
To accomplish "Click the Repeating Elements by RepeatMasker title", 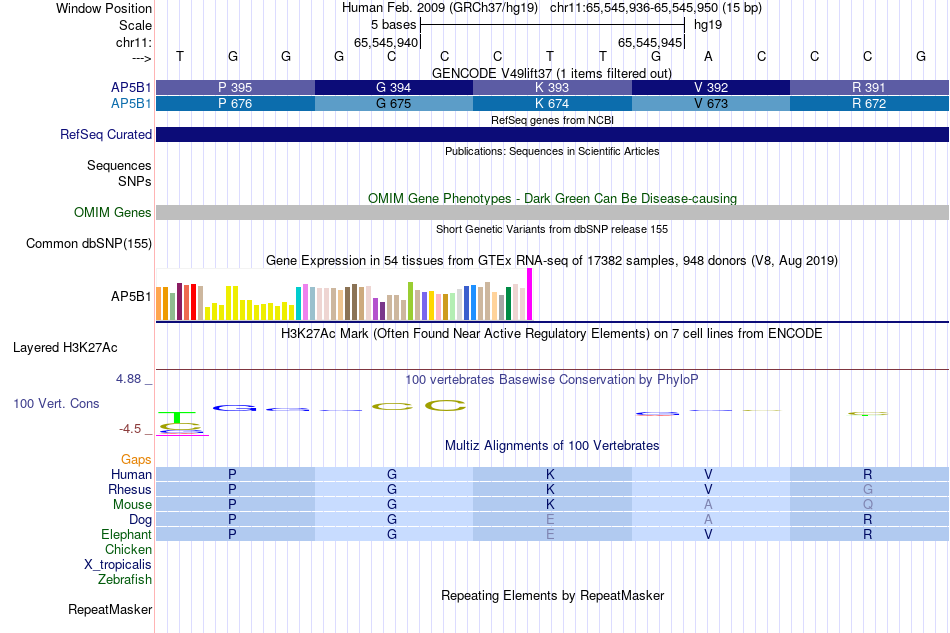I will [x=552, y=595].
